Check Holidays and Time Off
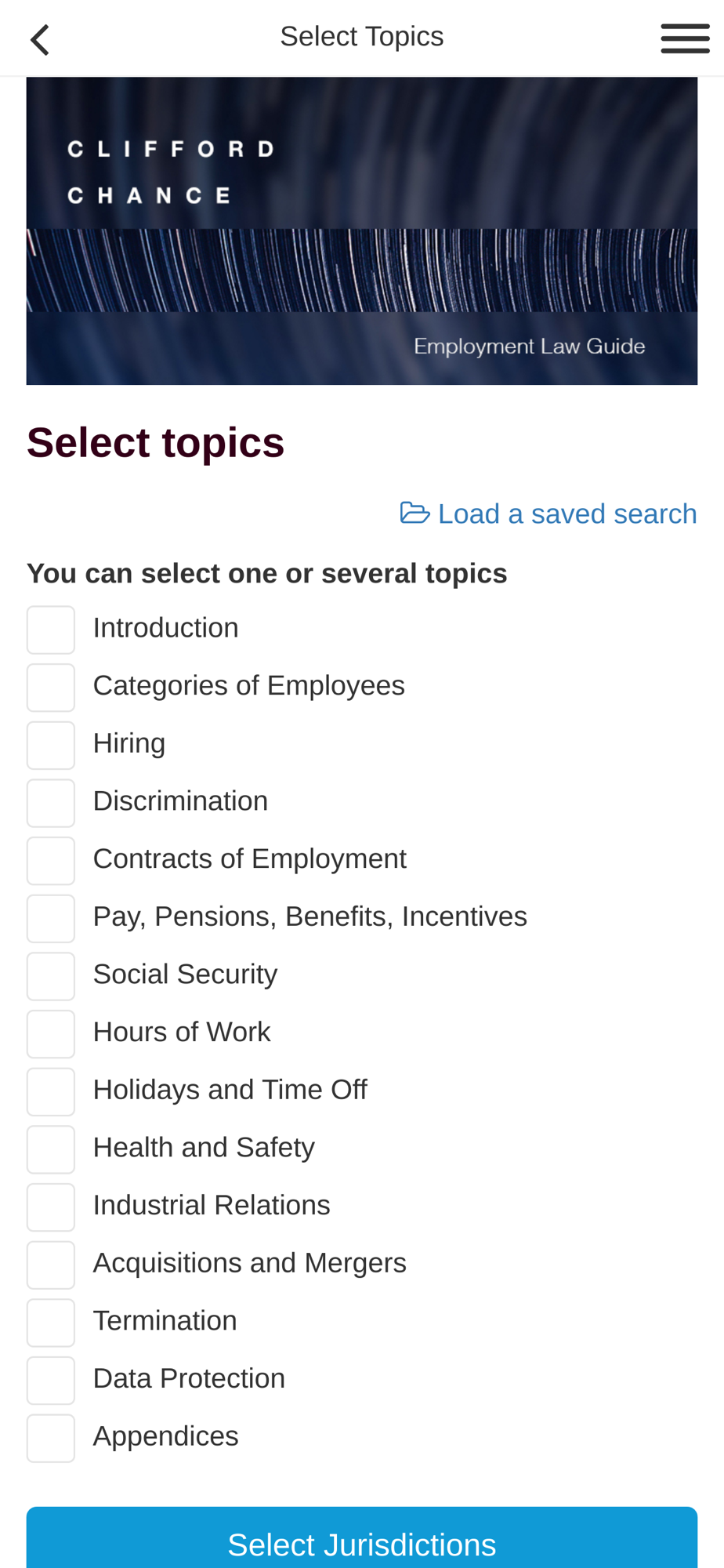 click(51, 1092)
